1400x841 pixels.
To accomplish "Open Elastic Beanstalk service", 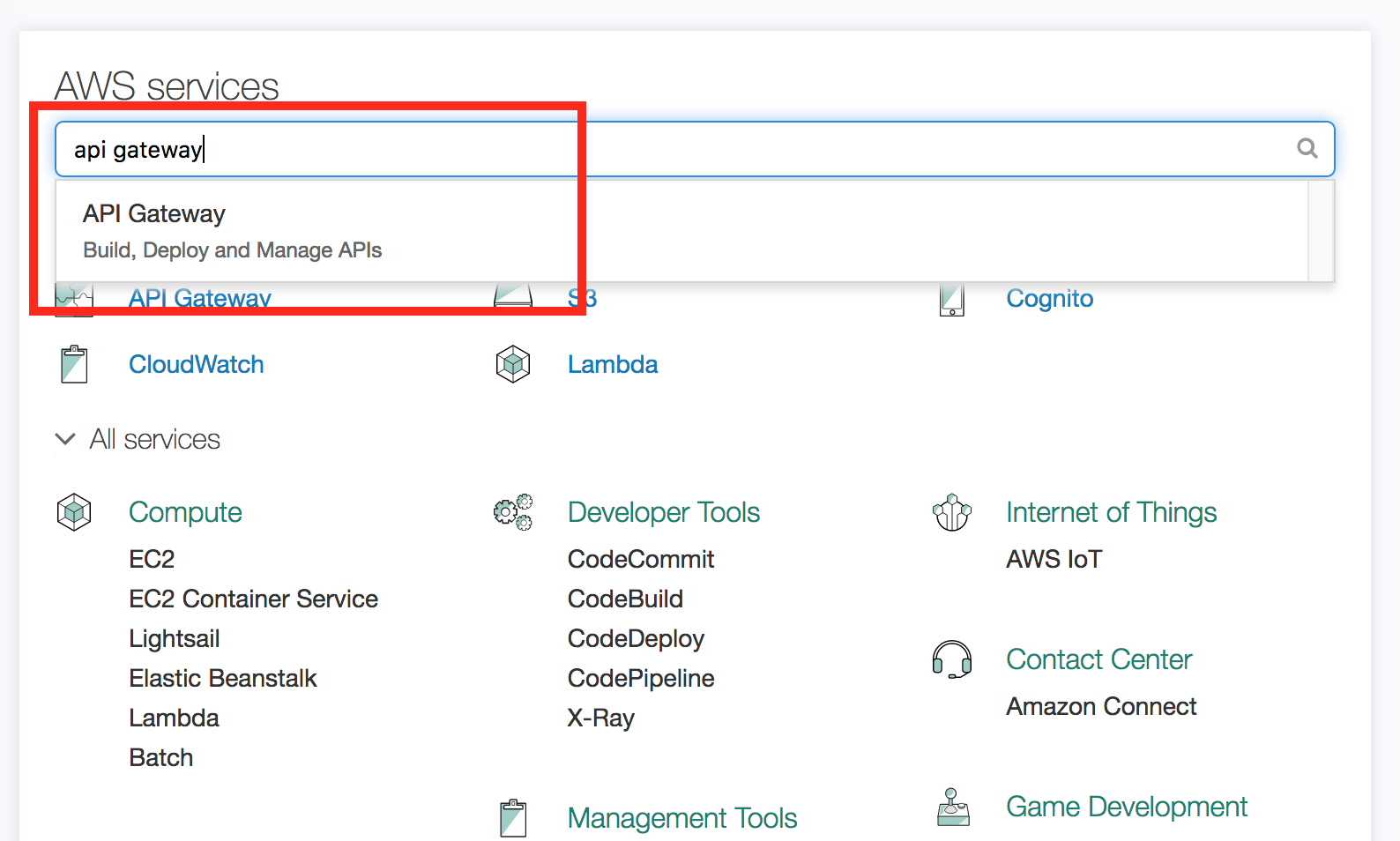I will 223,678.
